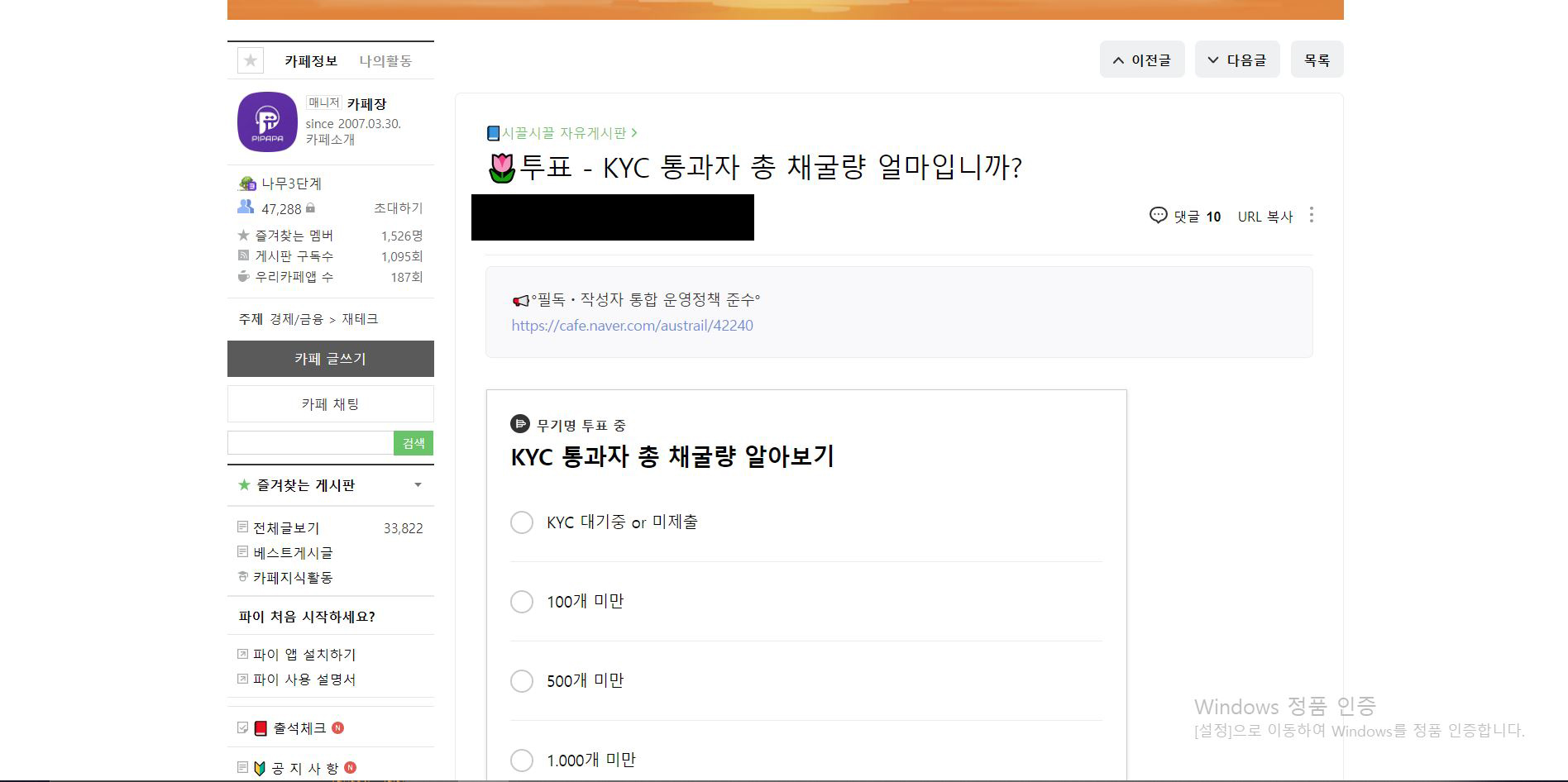
Task: Open 파이 사용 설명서
Action: (304, 679)
